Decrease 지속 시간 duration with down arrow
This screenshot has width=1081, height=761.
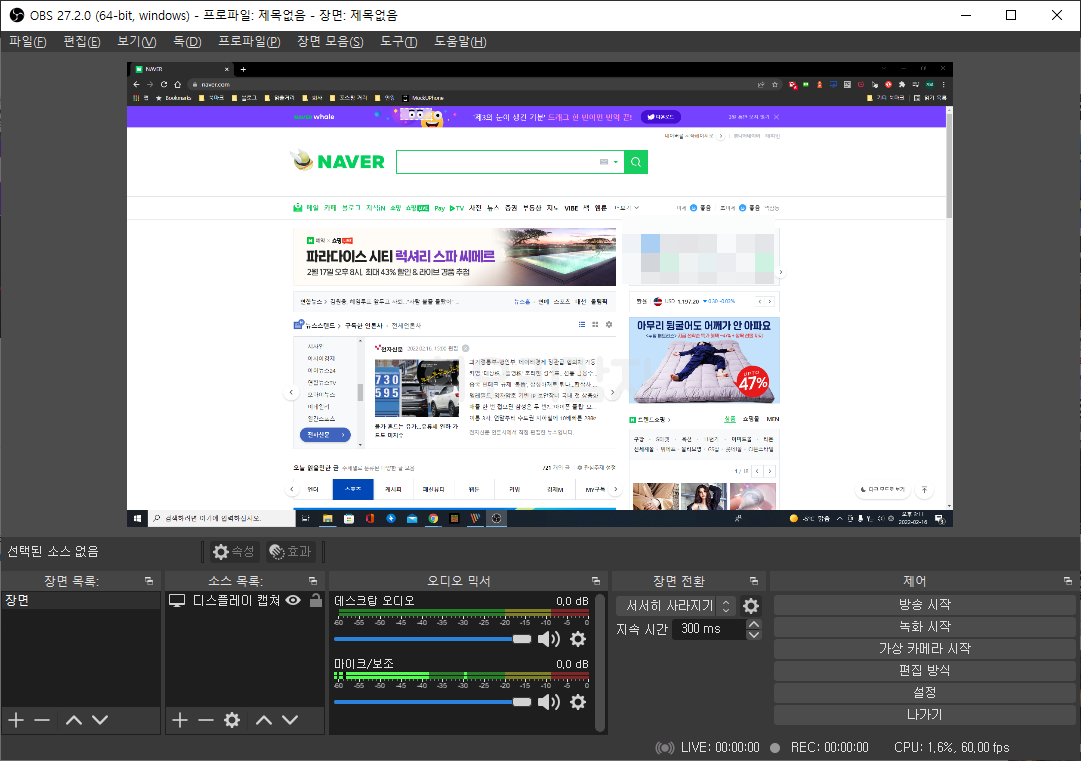tap(754, 635)
